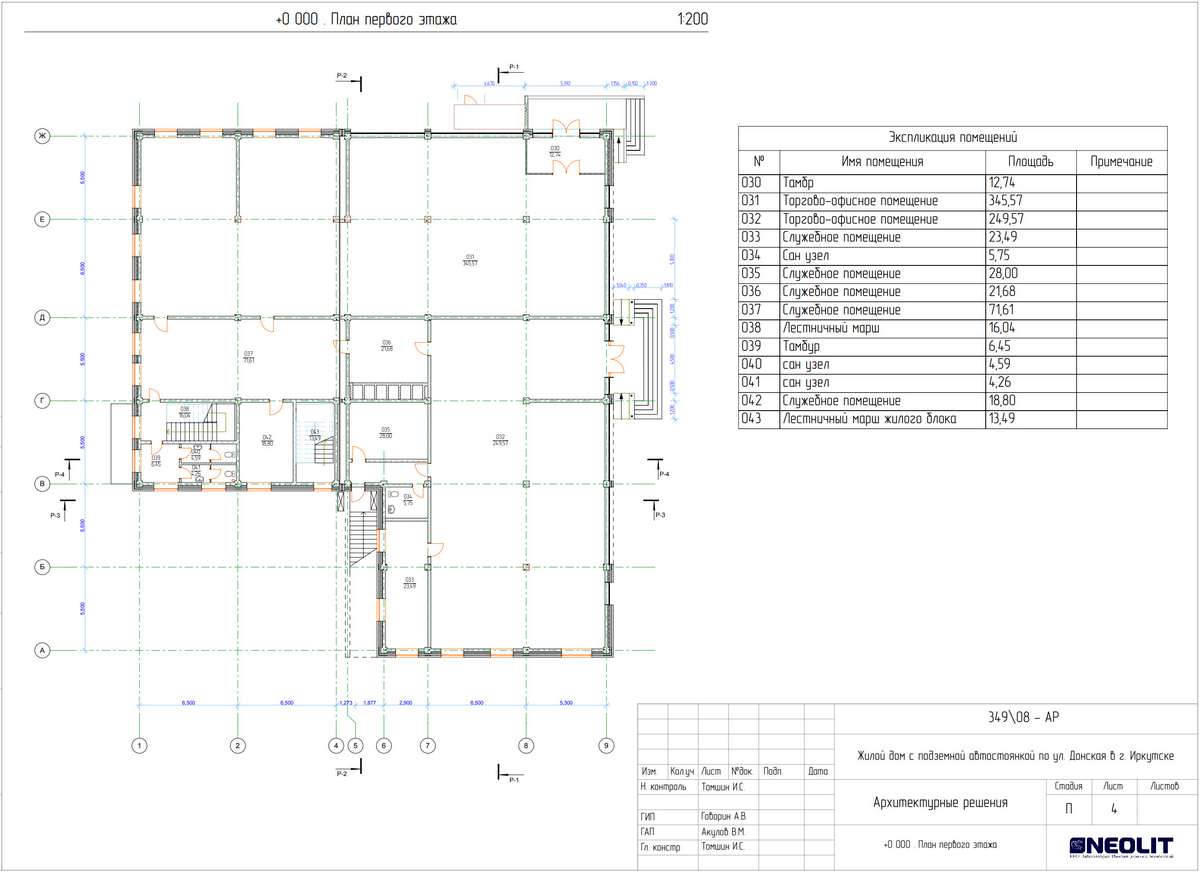Click role label 'ГАП' in title block
The height and width of the screenshot is (872, 1200).
648,831
